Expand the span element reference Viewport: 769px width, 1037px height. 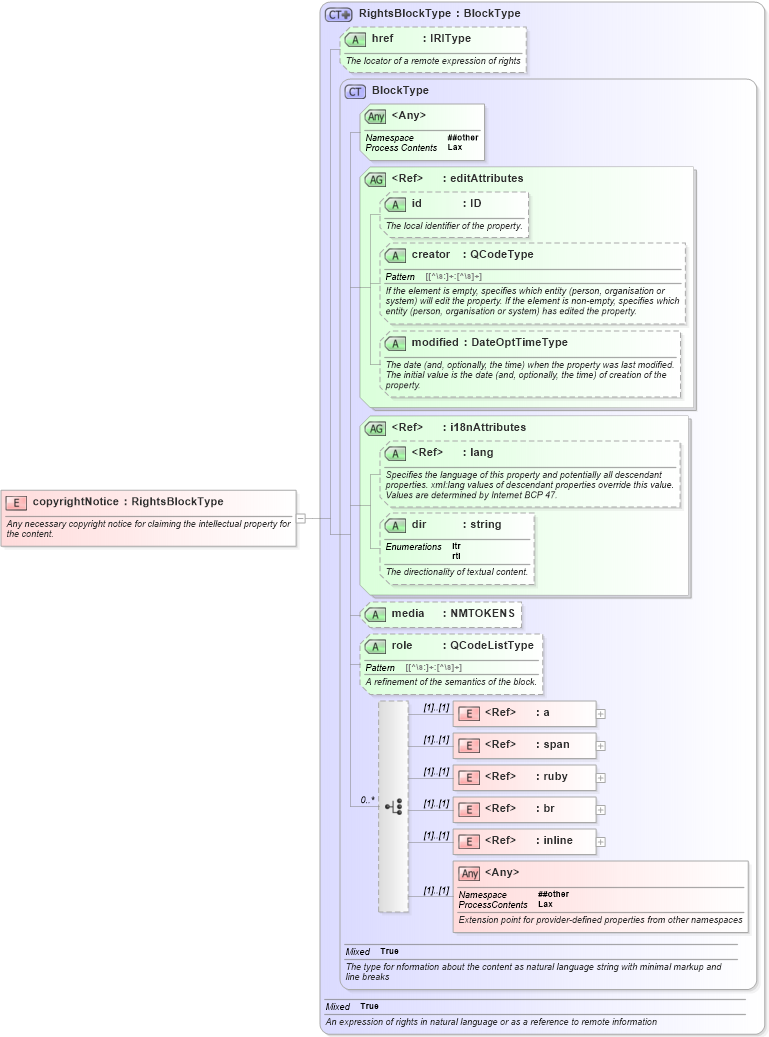601,745
